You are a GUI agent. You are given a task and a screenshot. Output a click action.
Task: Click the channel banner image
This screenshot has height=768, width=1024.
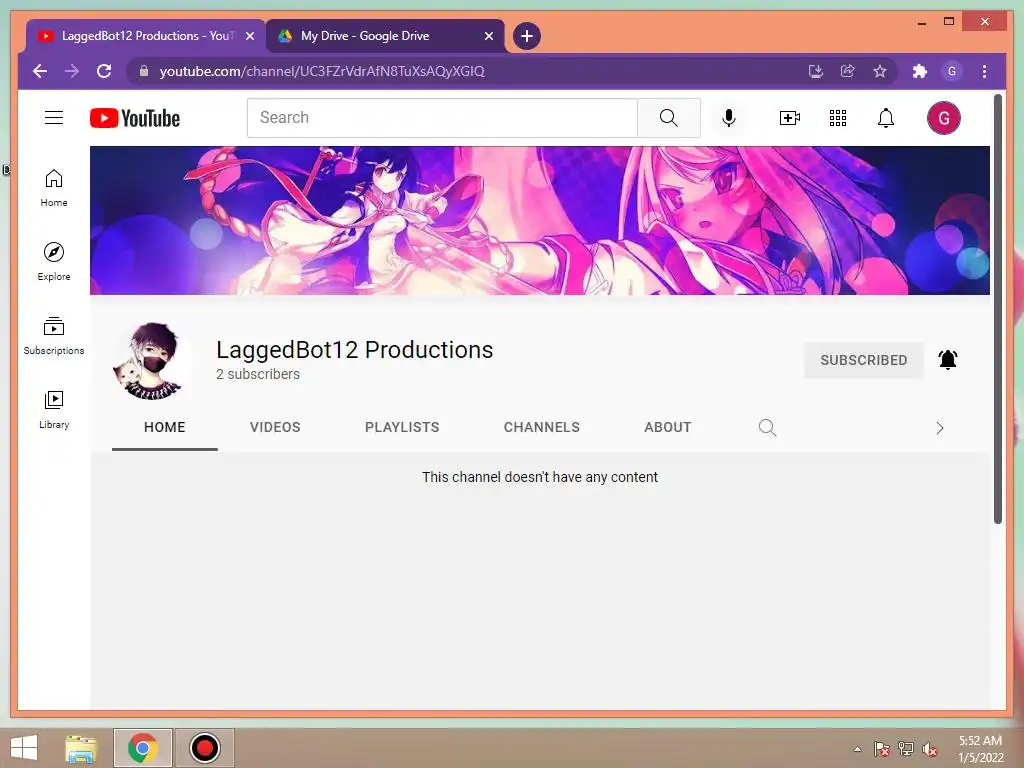click(x=539, y=220)
